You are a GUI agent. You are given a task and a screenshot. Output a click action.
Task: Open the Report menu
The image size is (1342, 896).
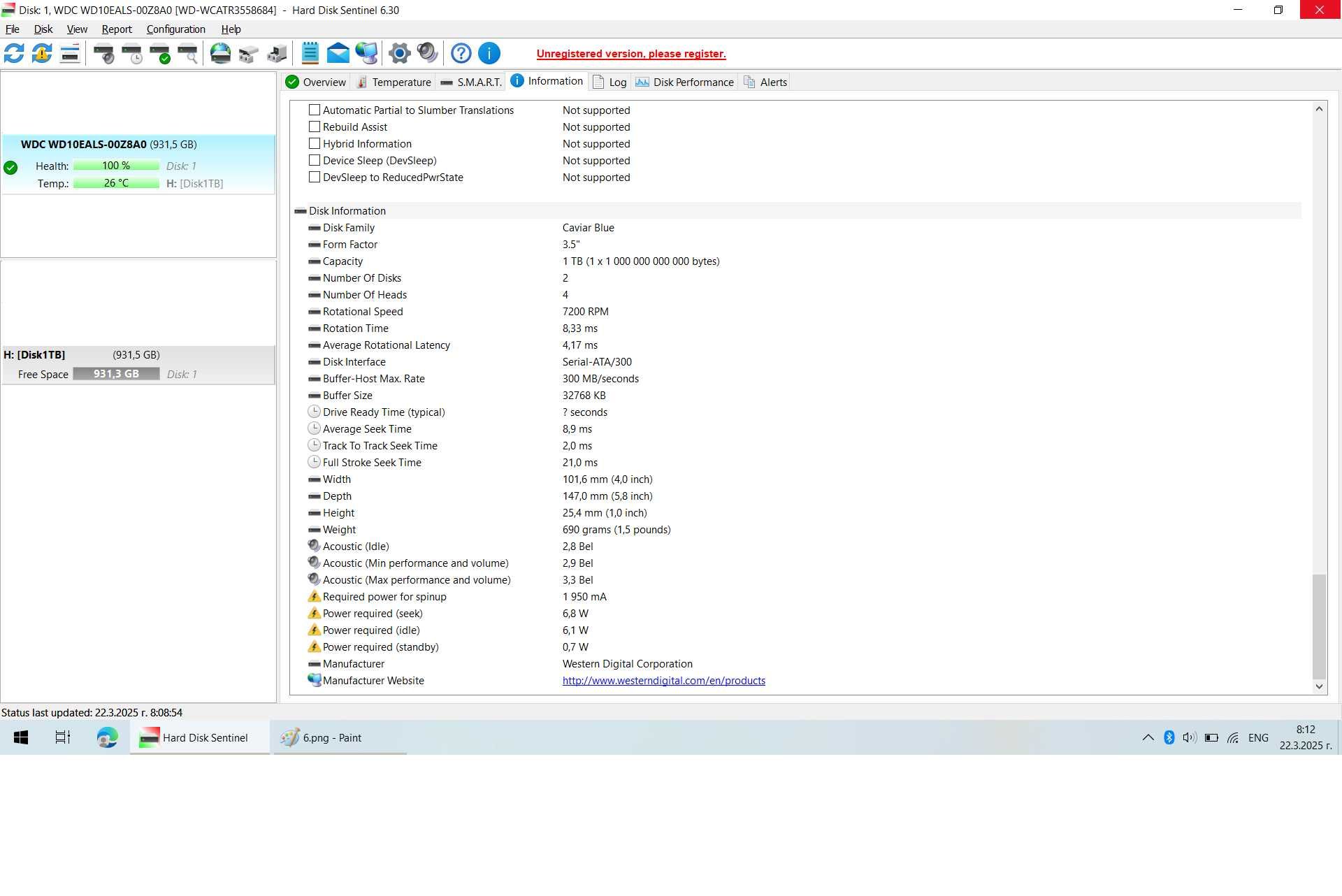117,29
